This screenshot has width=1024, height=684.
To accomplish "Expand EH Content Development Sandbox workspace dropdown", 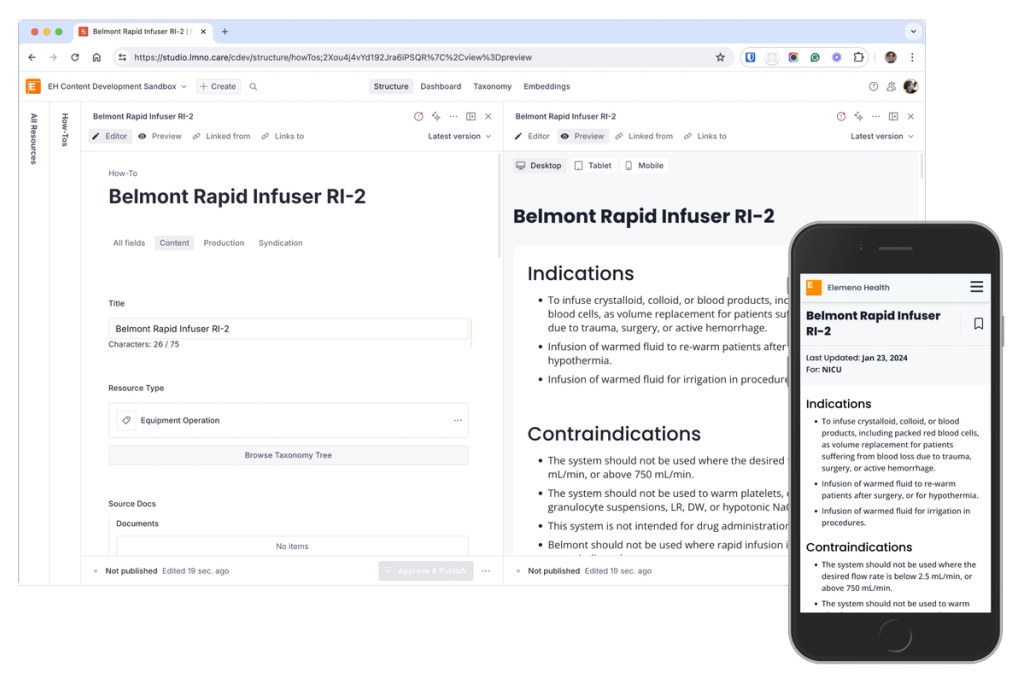I will [117, 86].
